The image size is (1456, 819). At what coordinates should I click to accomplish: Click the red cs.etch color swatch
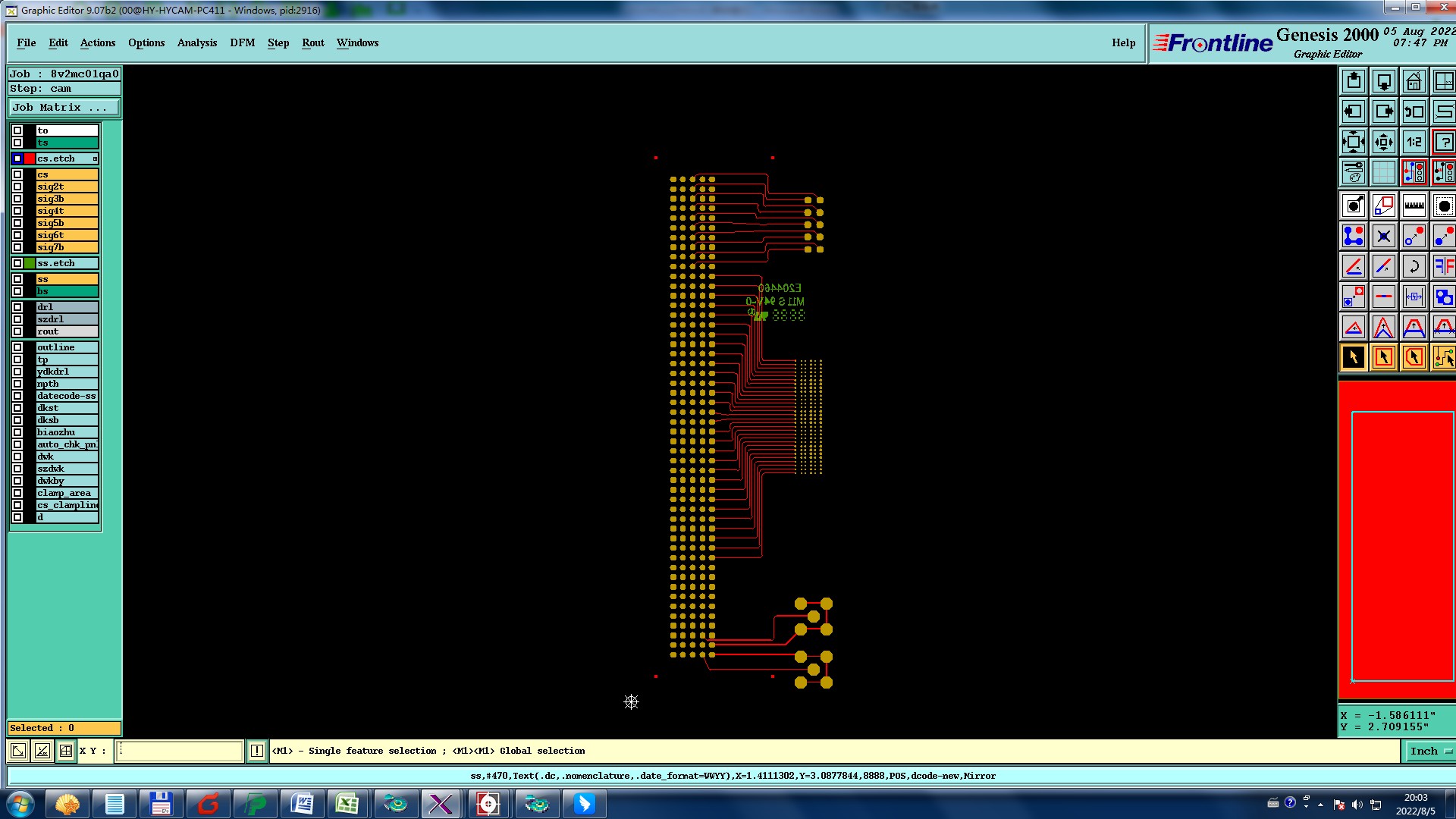click(x=30, y=158)
